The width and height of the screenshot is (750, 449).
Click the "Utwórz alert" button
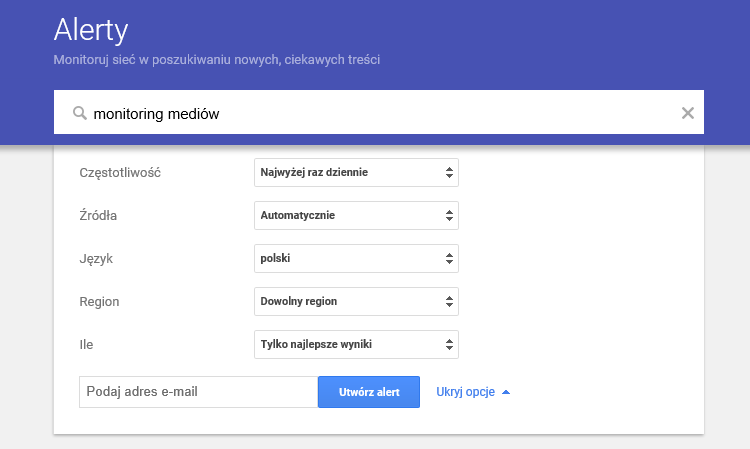[369, 392]
